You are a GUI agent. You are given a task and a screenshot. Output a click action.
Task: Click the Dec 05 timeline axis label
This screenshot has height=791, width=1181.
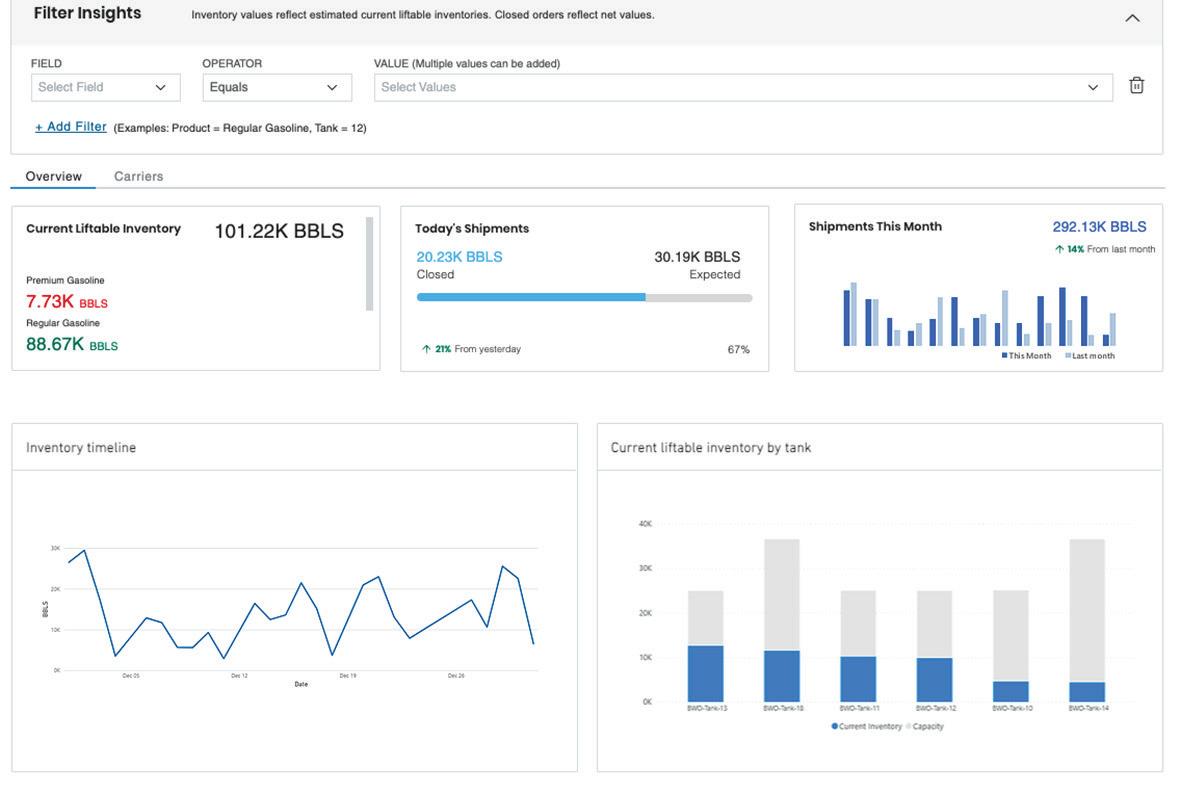click(131, 676)
